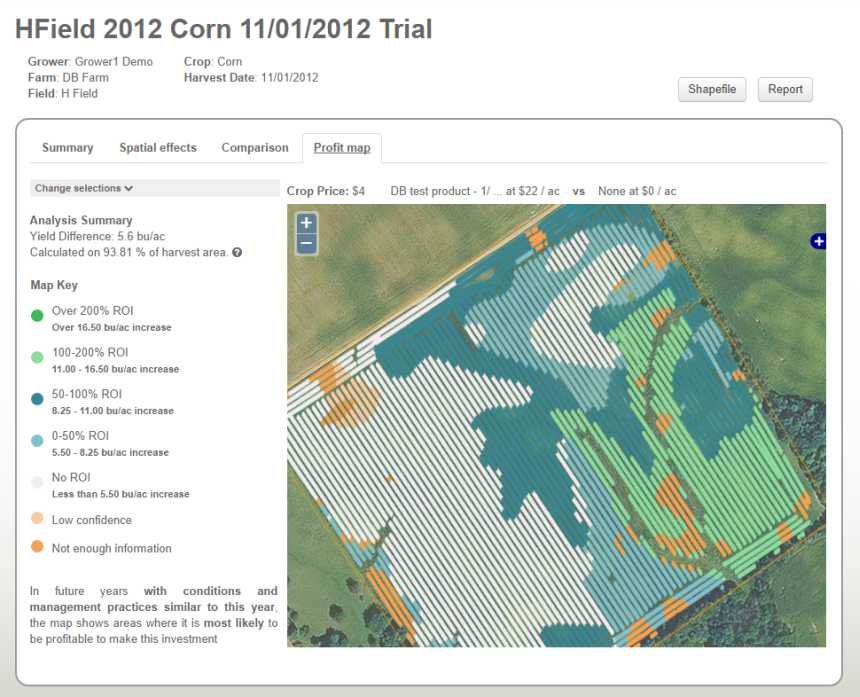Click the Crop: Corn text
Viewport: 860px width, 697px height.
213,61
